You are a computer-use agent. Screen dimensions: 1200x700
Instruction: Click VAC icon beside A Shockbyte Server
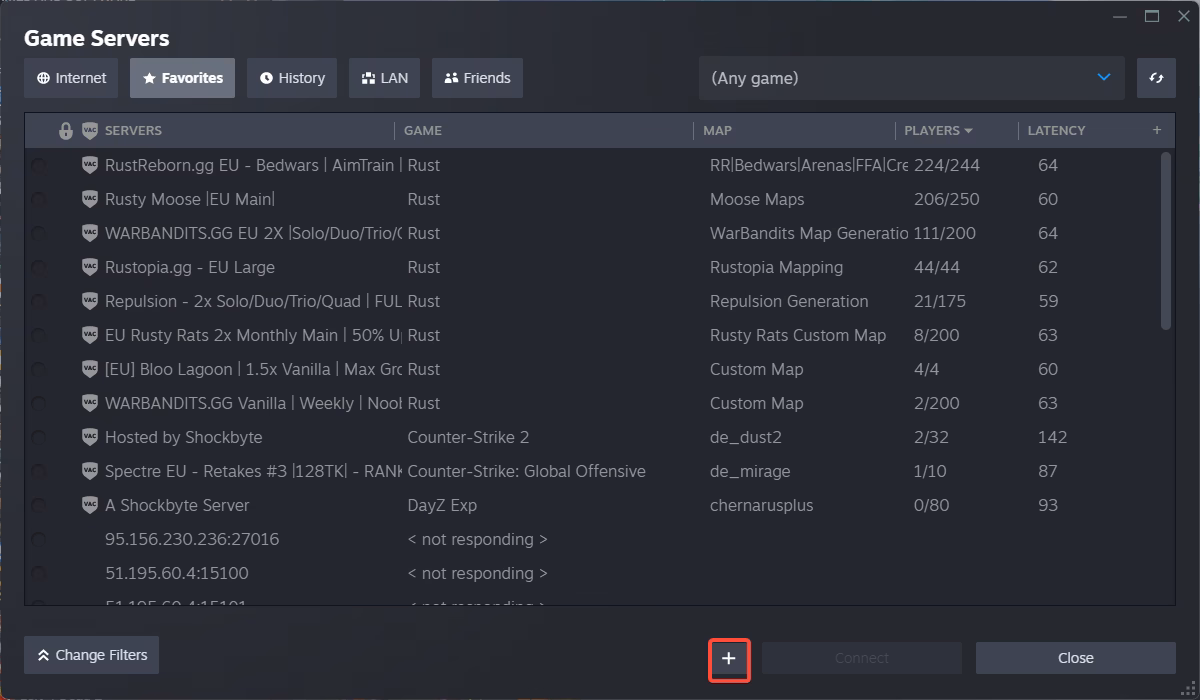89,505
